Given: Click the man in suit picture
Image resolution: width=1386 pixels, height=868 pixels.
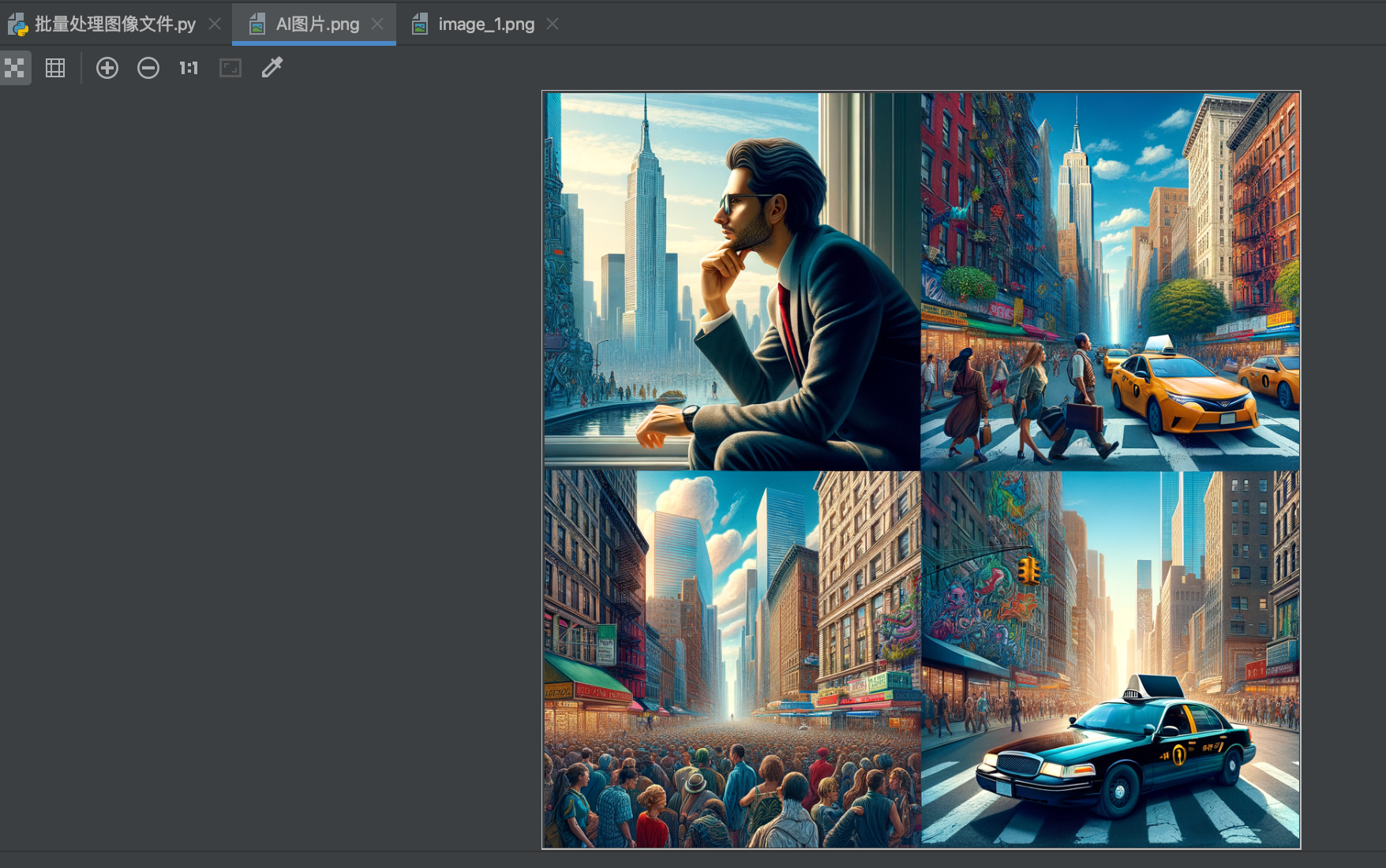Looking at the screenshot, I should 732,281.
